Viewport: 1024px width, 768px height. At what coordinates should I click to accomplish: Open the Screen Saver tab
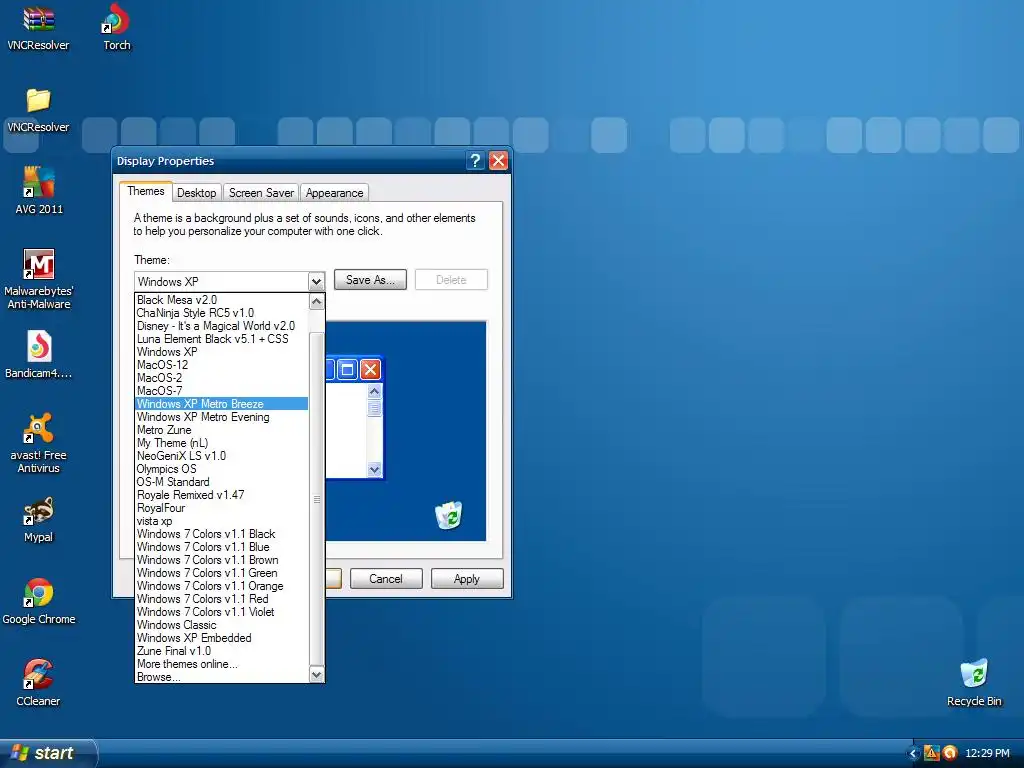tap(261, 193)
